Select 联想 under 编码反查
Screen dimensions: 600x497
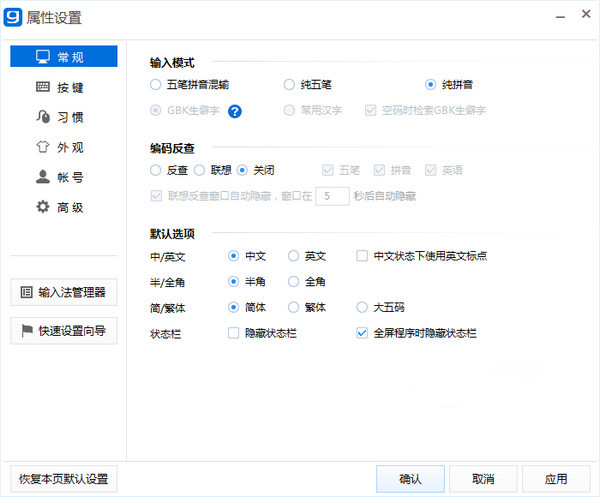199,170
